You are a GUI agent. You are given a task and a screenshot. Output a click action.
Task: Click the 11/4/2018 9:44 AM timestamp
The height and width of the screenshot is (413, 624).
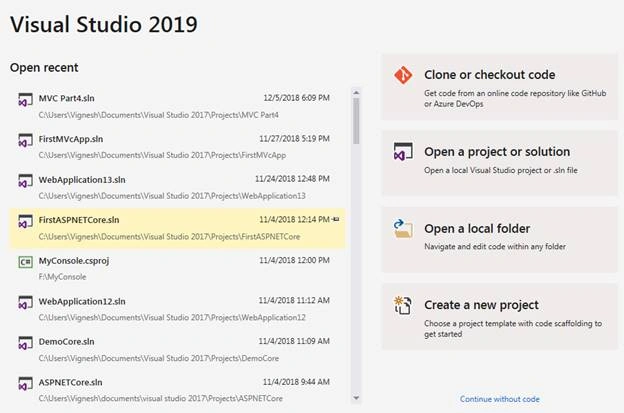(296, 382)
